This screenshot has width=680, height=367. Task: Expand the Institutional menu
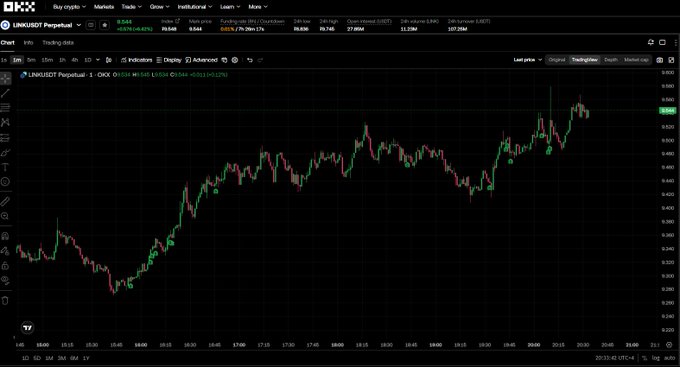[x=195, y=7]
